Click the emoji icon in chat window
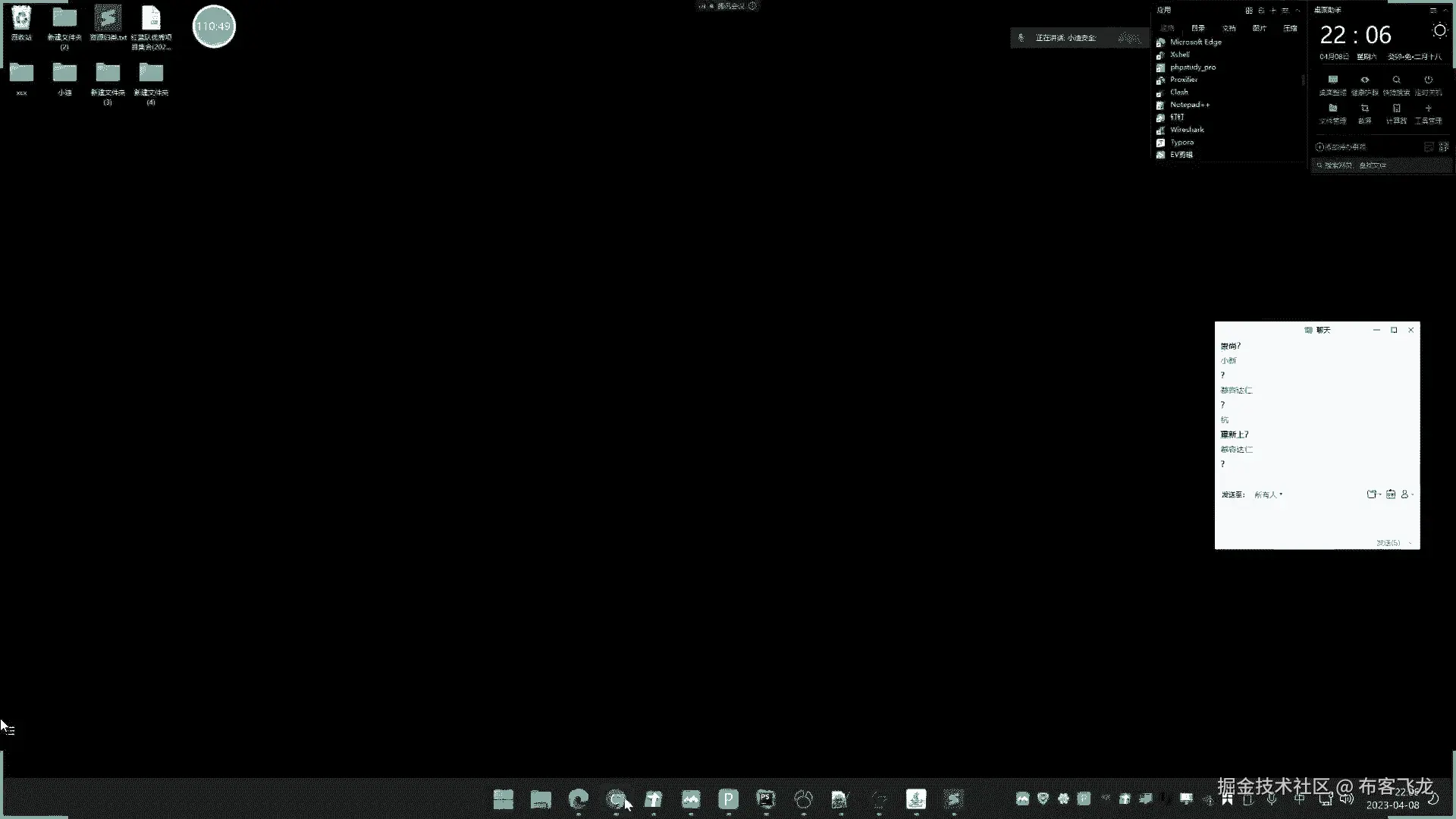Image resolution: width=1456 pixels, height=819 pixels. (x=1390, y=494)
